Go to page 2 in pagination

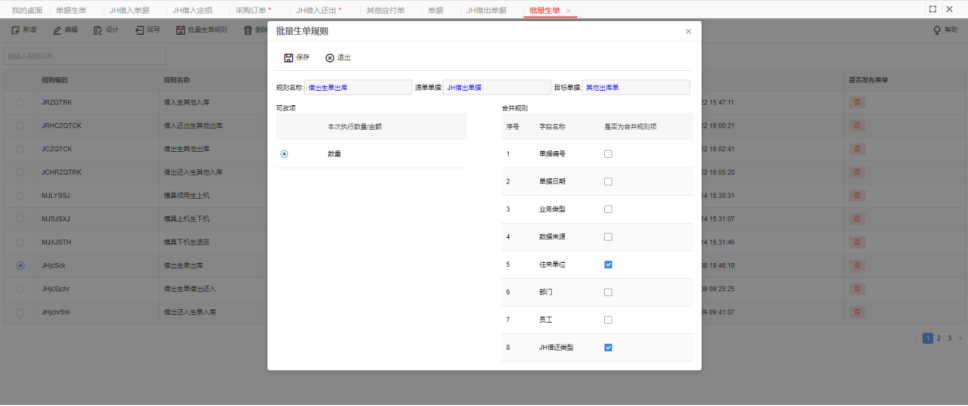click(938, 338)
